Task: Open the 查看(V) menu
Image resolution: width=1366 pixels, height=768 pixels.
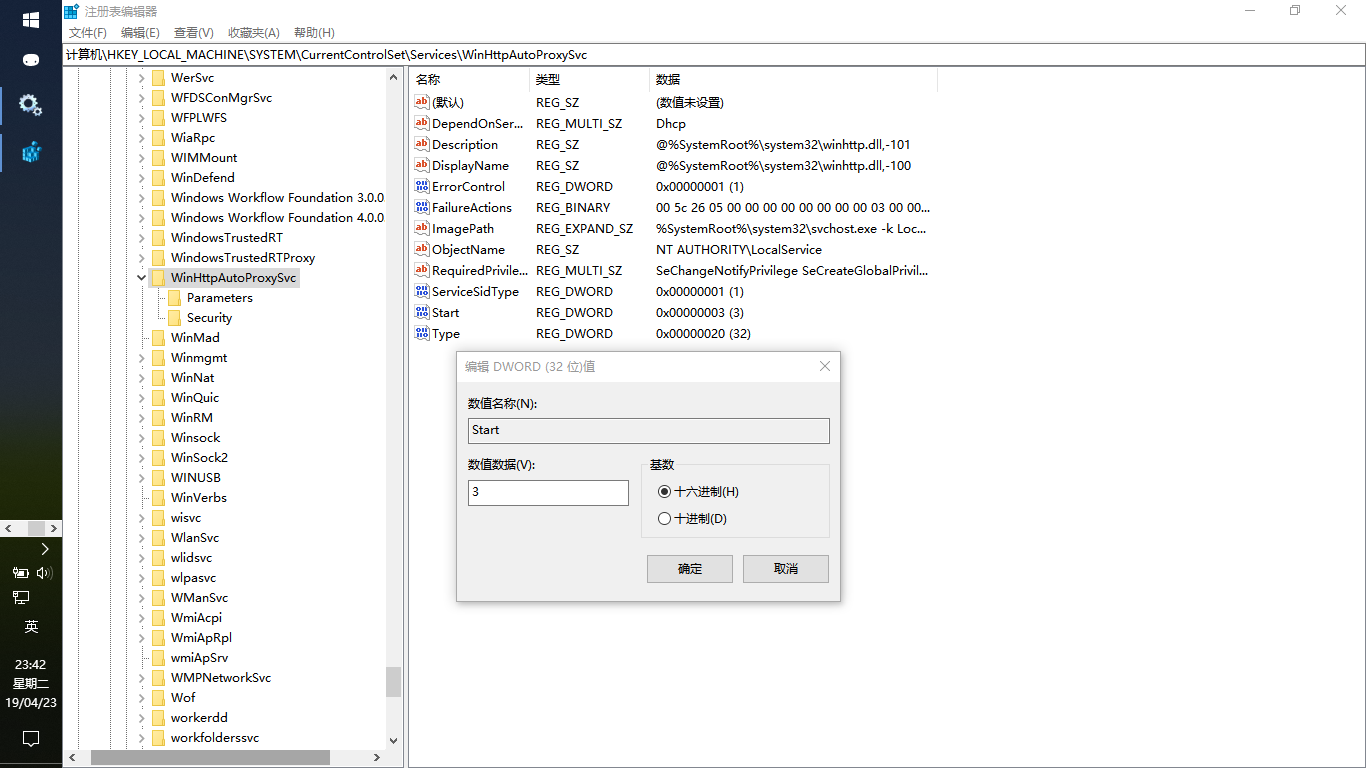Action: (x=194, y=33)
